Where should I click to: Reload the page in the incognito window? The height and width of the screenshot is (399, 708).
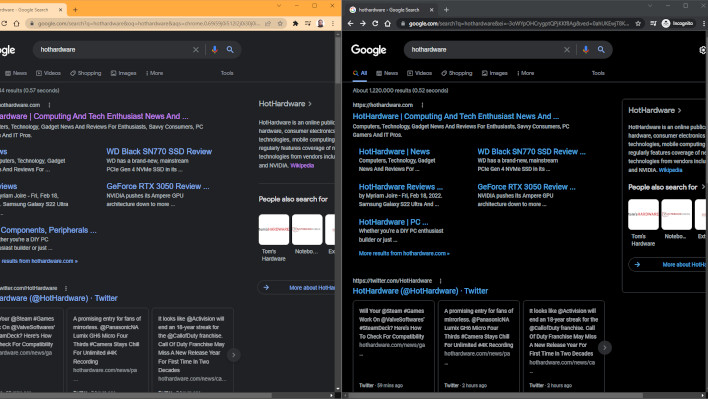tap(375, 23)
